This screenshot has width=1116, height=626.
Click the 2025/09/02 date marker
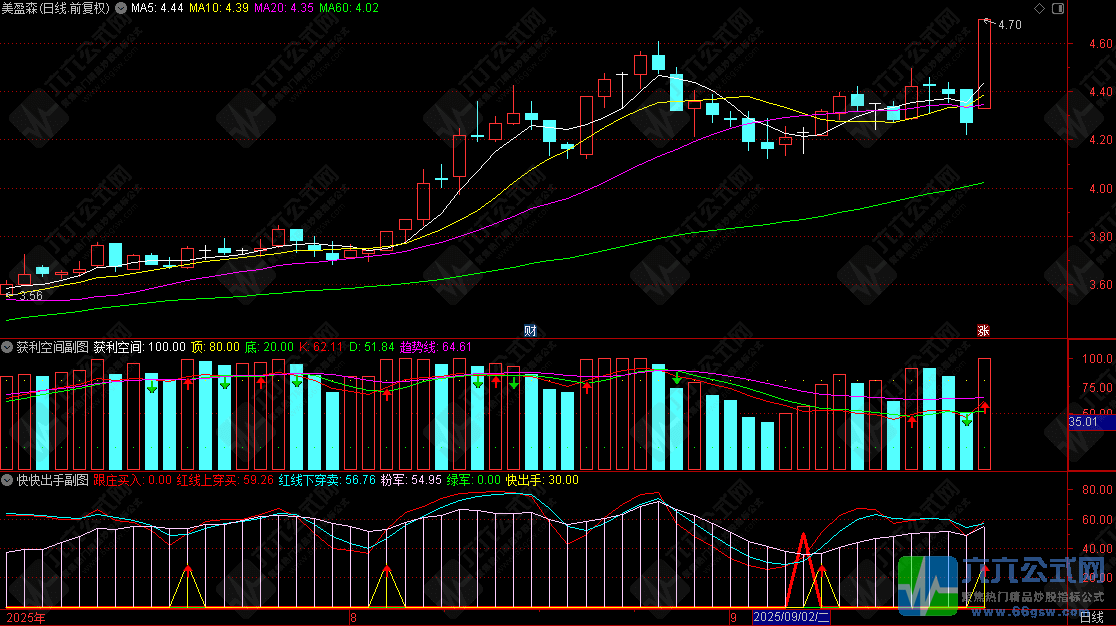791,617
